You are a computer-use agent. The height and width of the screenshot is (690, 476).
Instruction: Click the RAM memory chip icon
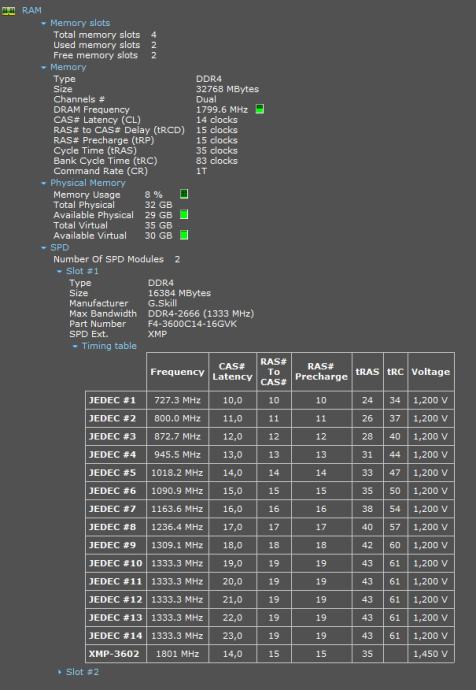click(x=8, y=11)
